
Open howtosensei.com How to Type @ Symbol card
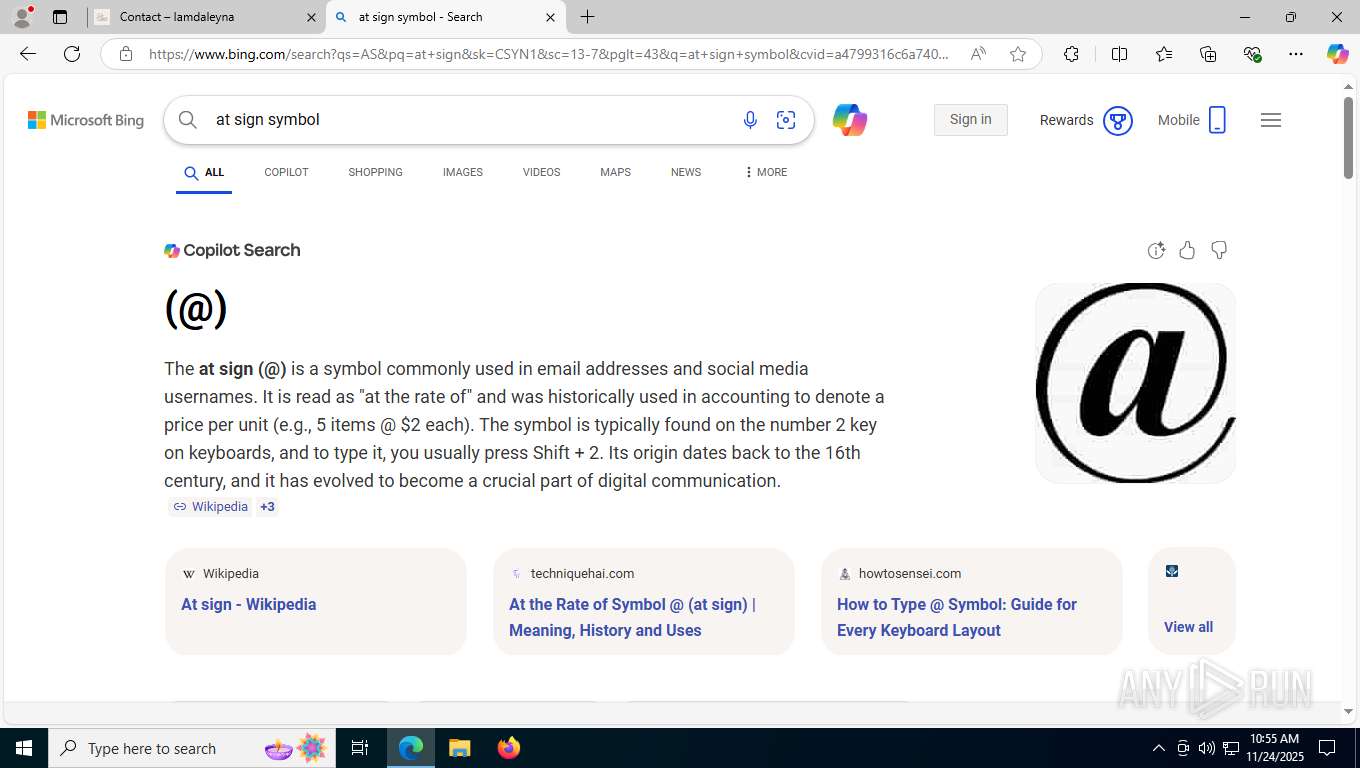tap(972, 601)
